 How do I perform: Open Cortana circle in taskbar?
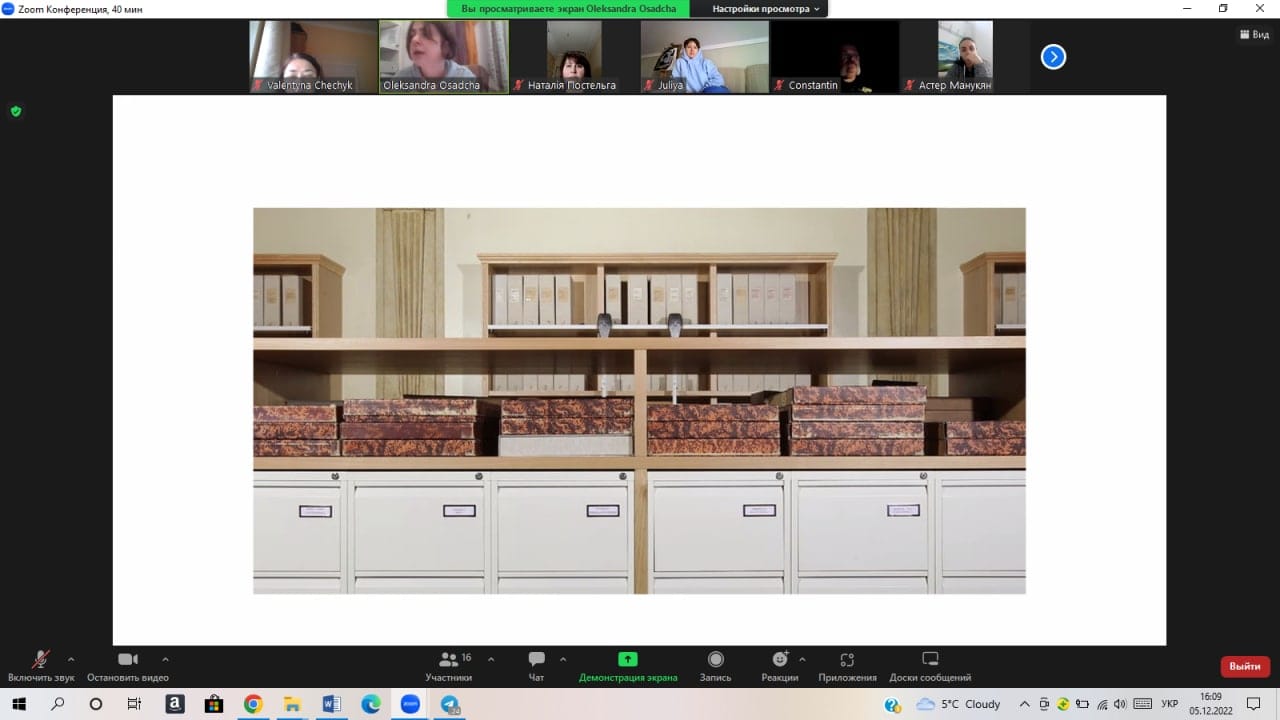click(96, 704)
